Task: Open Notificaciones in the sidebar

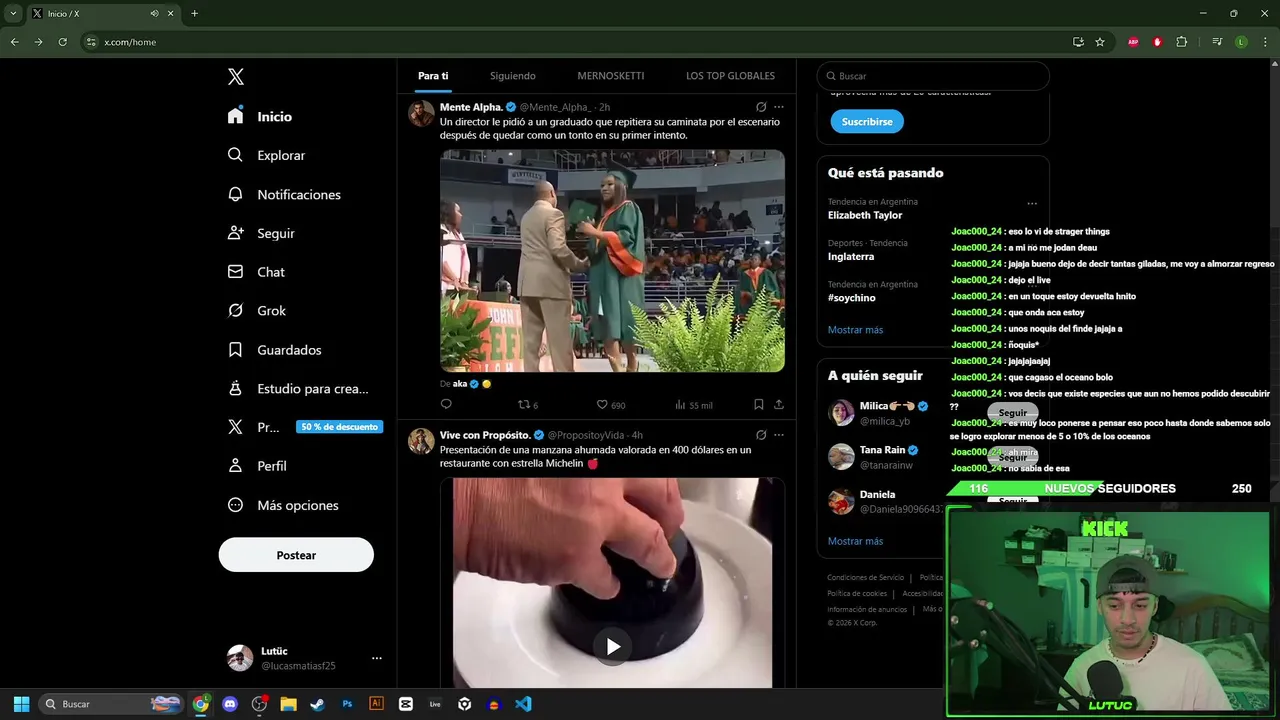Action: coord(284,194)
